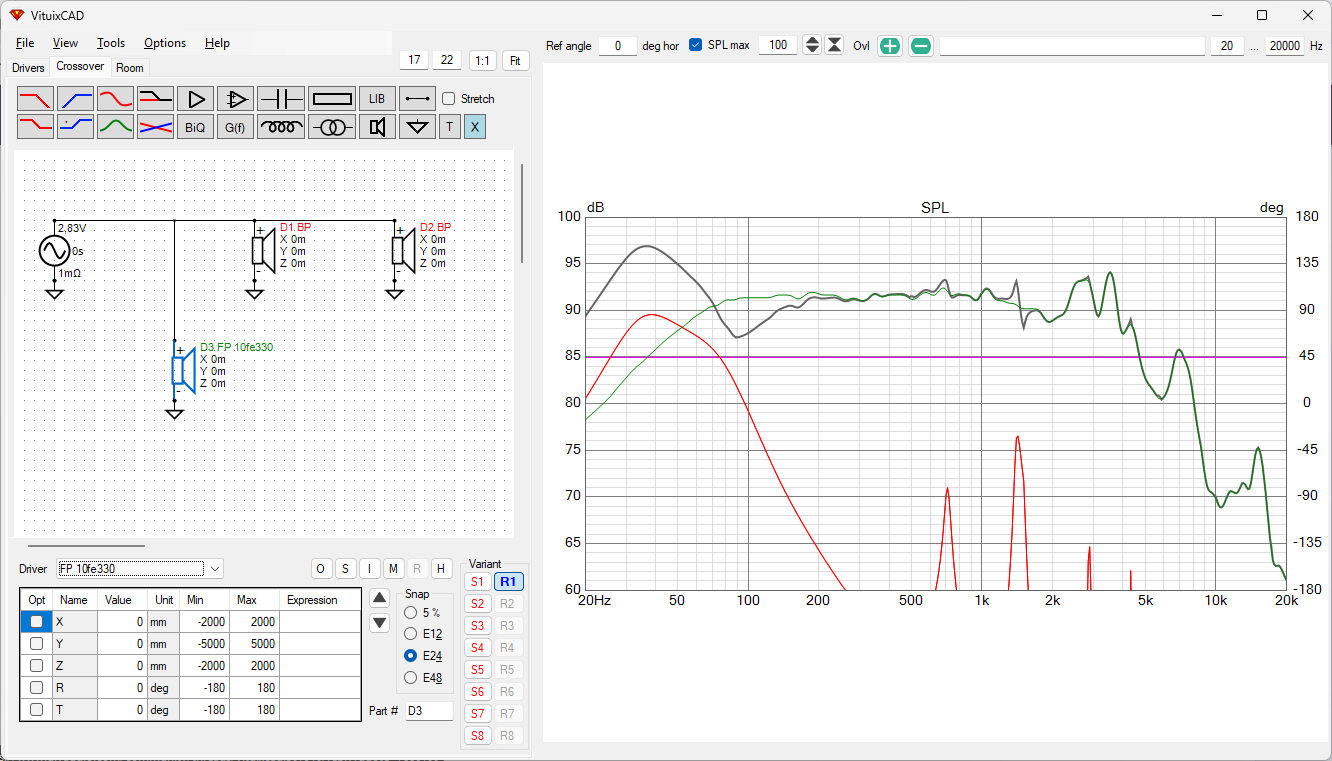Image resolution: width=1332 pixels, height=761 pixels.
Task: Open the Options menu
Action: point(165,43)
